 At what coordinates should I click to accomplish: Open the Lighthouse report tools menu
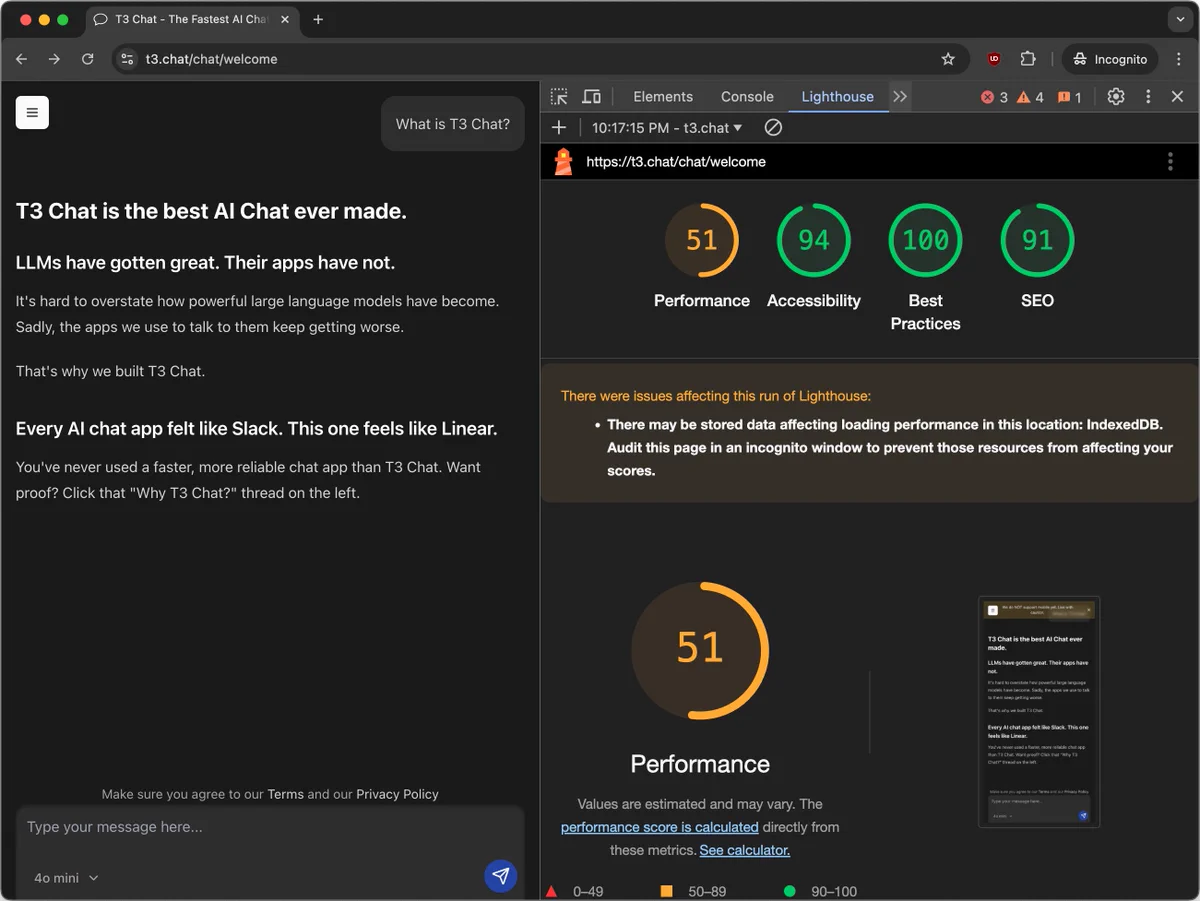click(x=1170, y=161)
